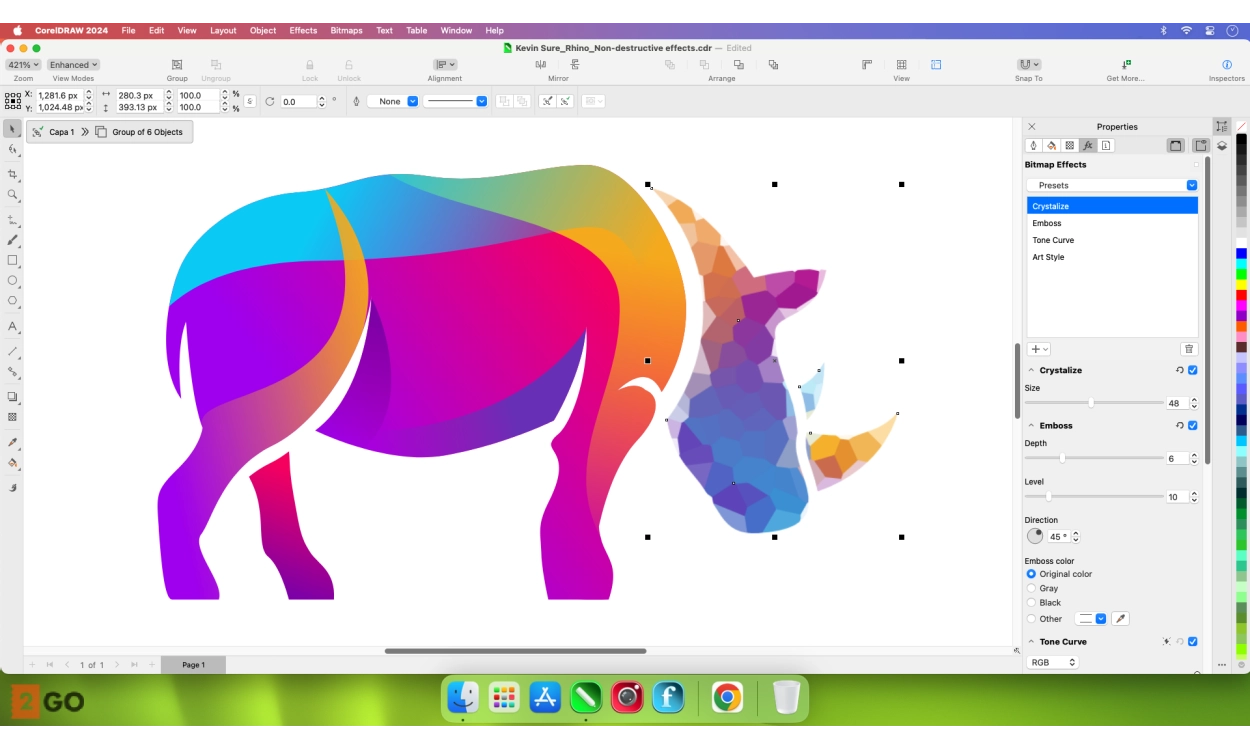
Task: Open the Transparency tab in Properties
Action: click(1070, 145)
